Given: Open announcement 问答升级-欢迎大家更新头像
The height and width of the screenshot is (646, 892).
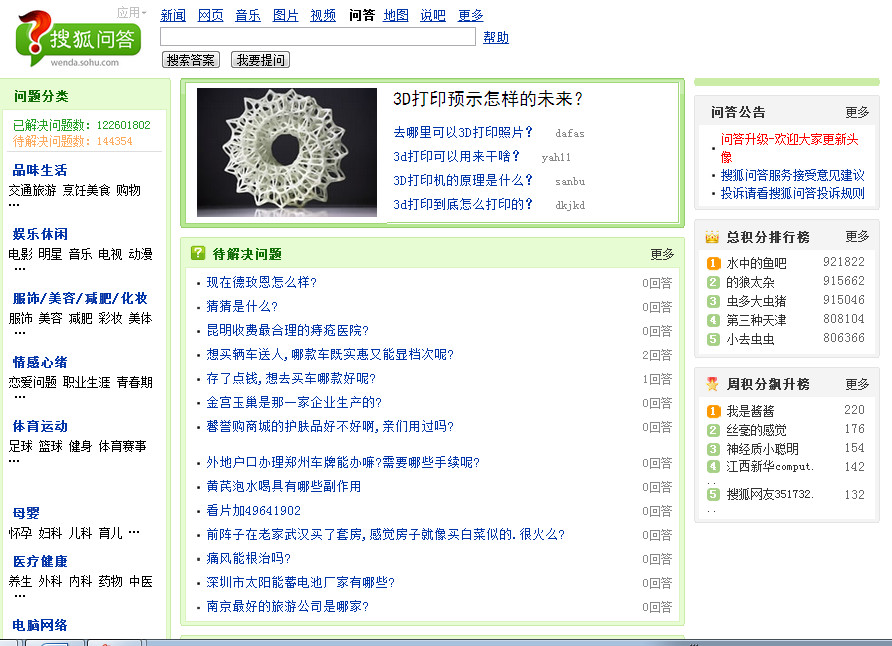Looking at the screenshot, I should [x=790, y=148].
